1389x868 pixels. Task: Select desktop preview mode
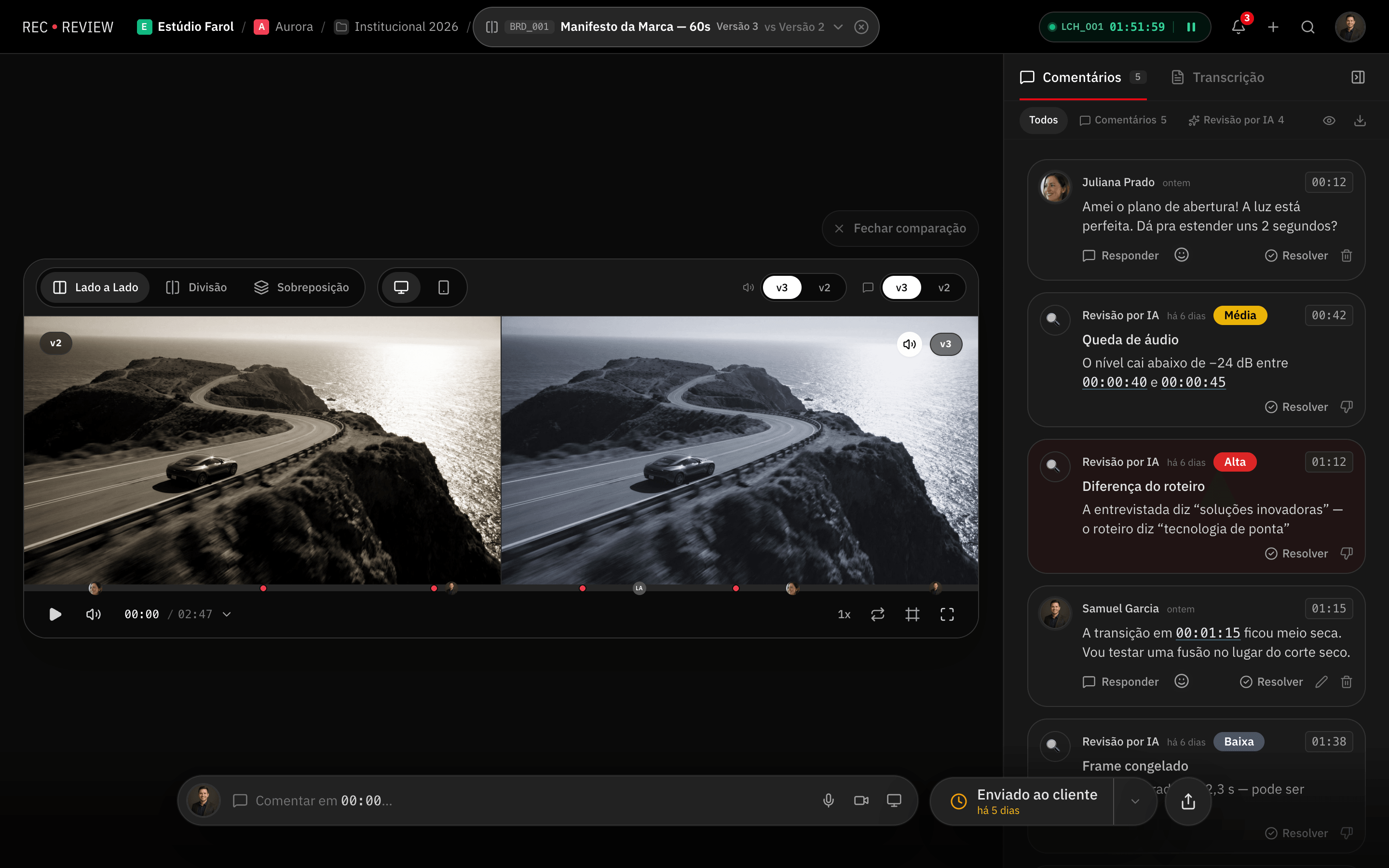tap(401, 287)
